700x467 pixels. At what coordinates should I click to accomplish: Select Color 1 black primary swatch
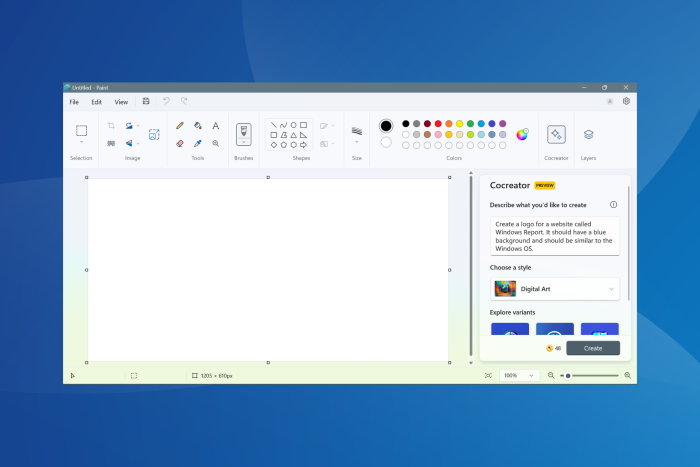386,126
